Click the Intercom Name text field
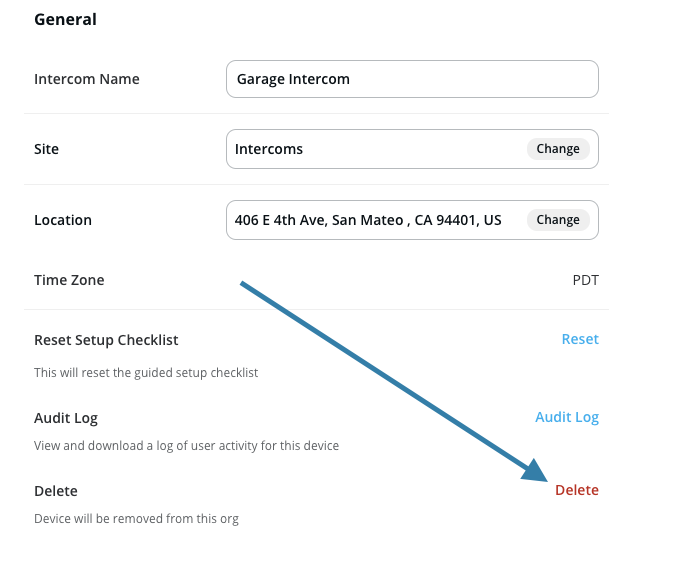Screen dimensions: 686x568 [x=412, y=79]
